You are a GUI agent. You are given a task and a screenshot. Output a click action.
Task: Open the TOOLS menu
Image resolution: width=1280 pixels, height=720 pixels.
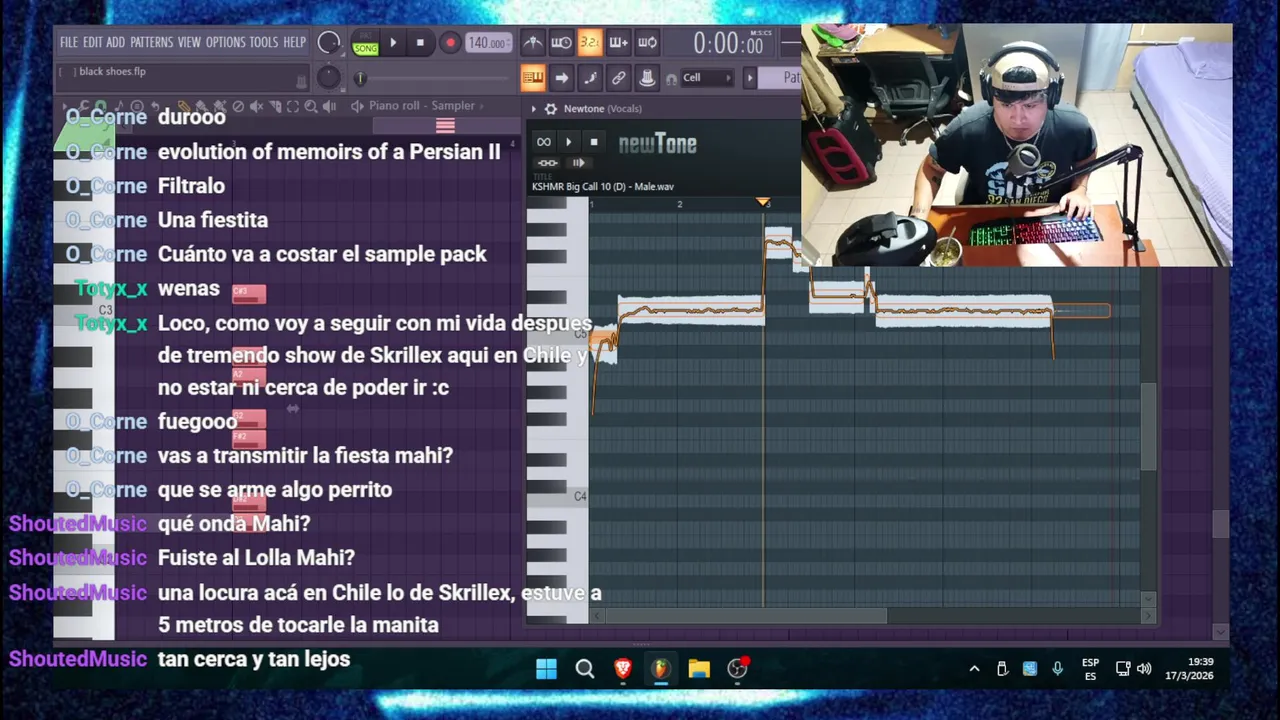click(x=264, y=43)
